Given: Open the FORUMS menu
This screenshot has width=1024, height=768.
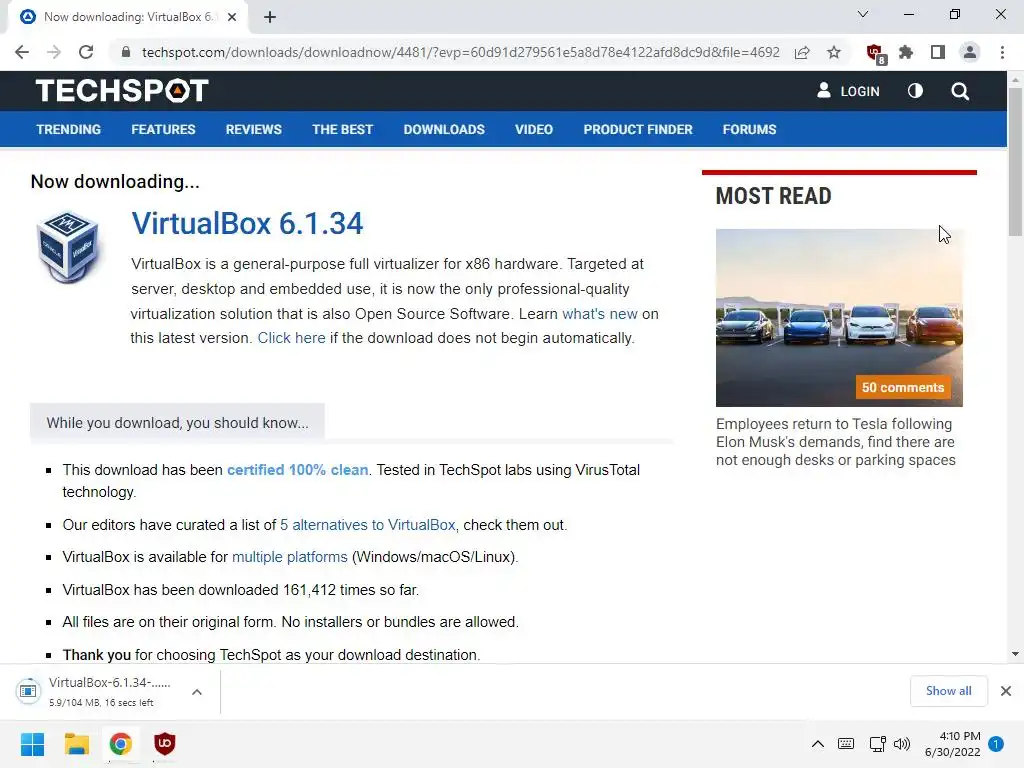Looking at the screenshot, I should [749, 129].
